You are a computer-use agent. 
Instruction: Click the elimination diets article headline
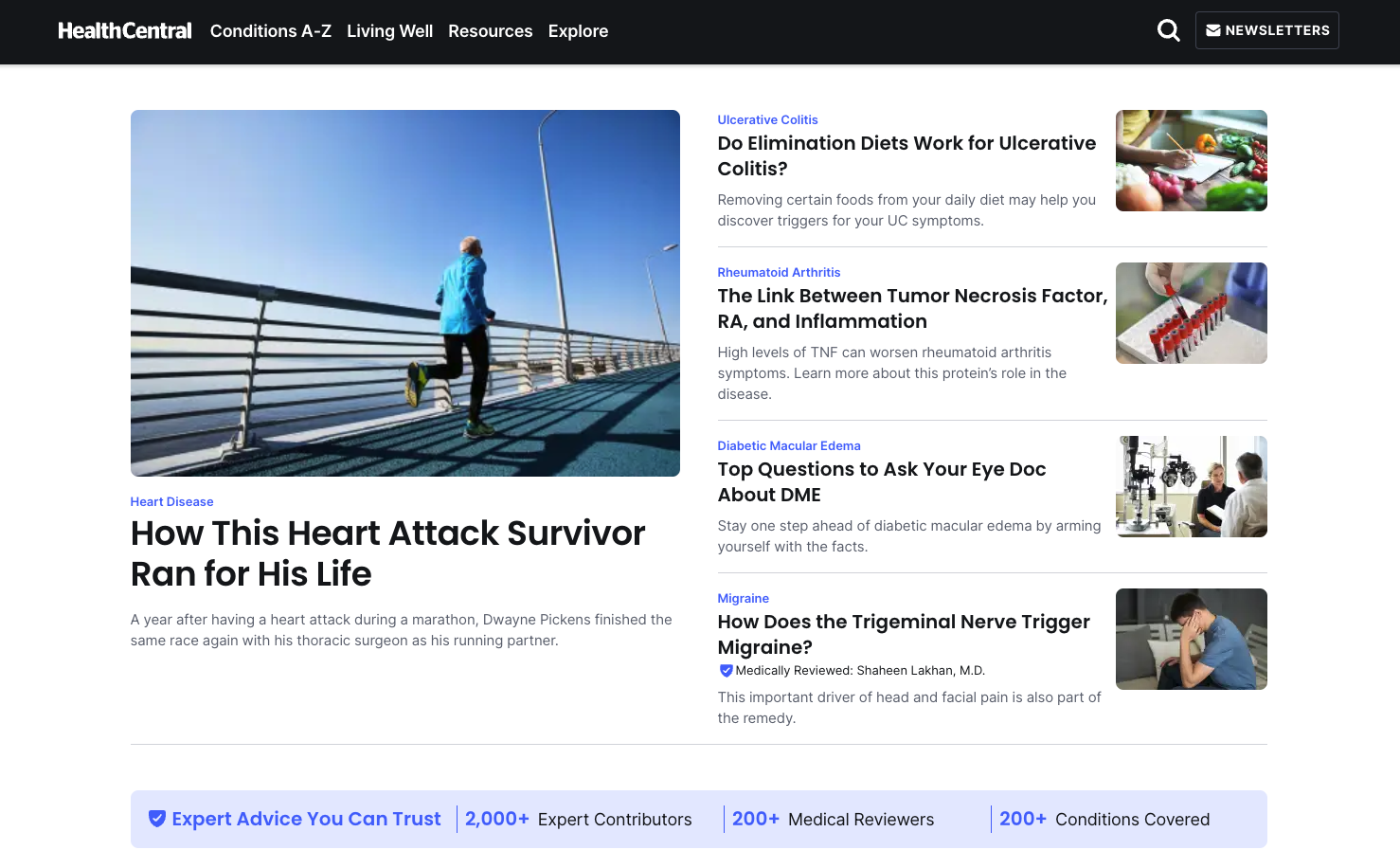906,155
